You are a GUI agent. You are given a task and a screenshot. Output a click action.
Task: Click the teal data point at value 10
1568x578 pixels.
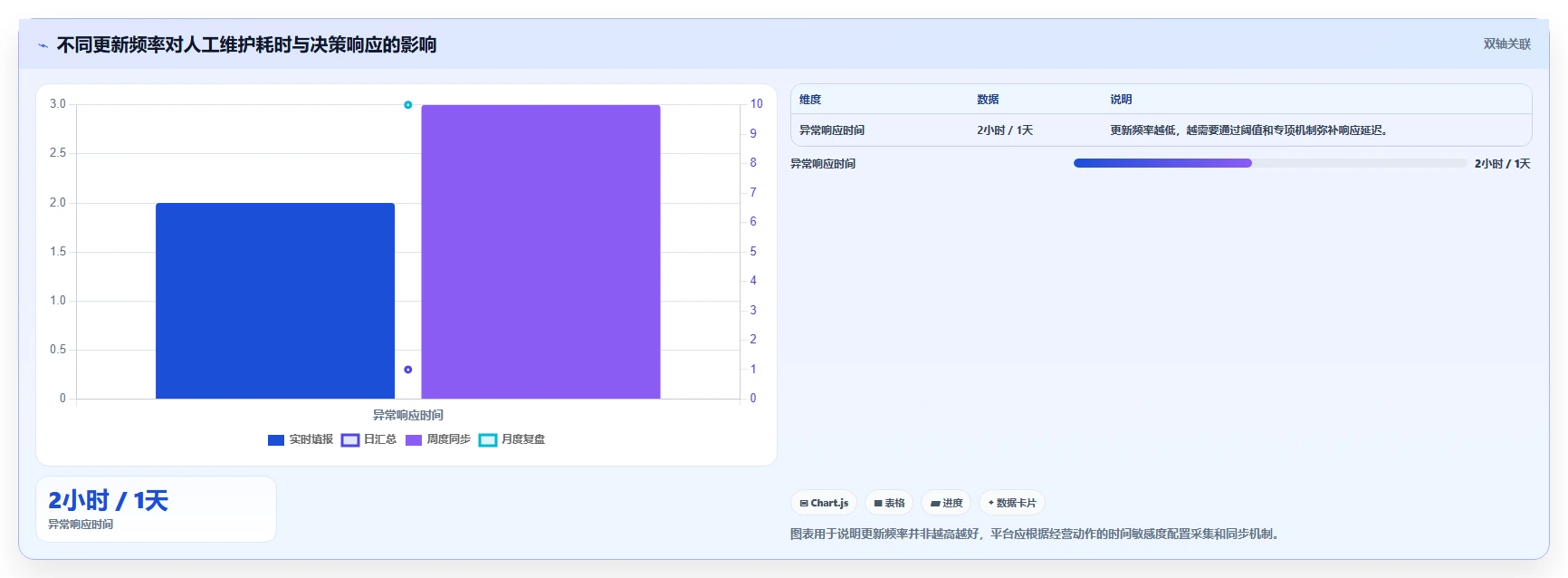point(408,105)
